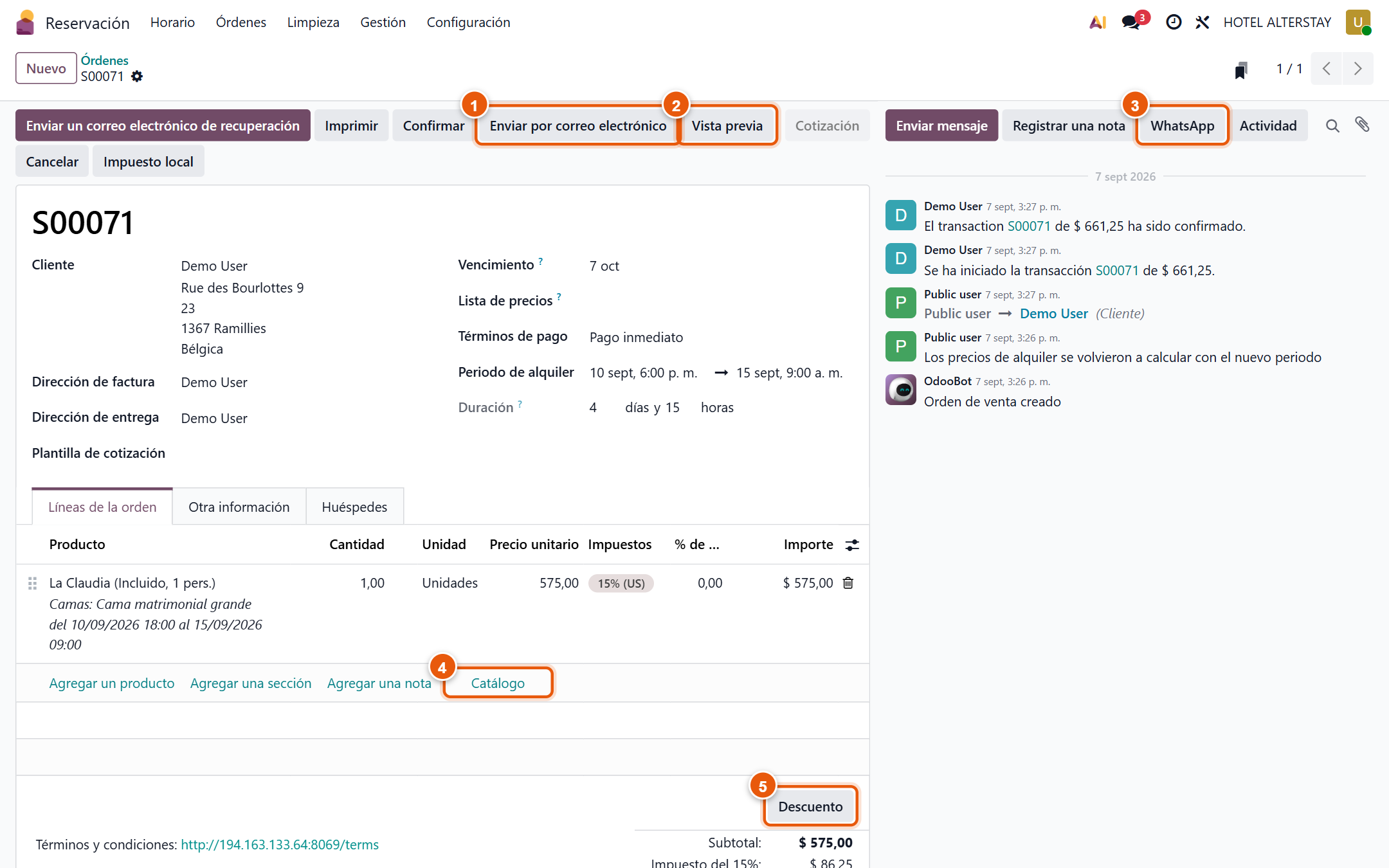Click the Imprimir button
Image resolution: width=1389 pixels, height=868 pixels.
(351, 125)
